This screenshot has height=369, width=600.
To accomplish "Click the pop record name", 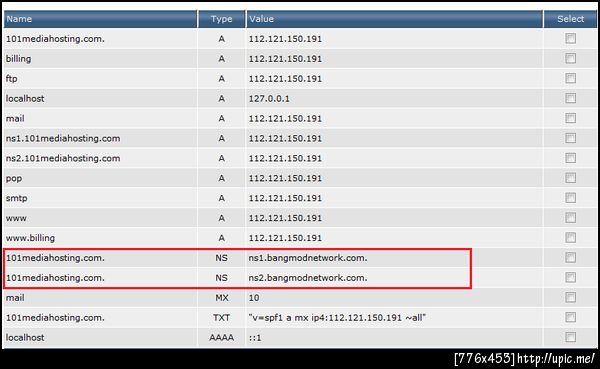I will pos(14,179).
